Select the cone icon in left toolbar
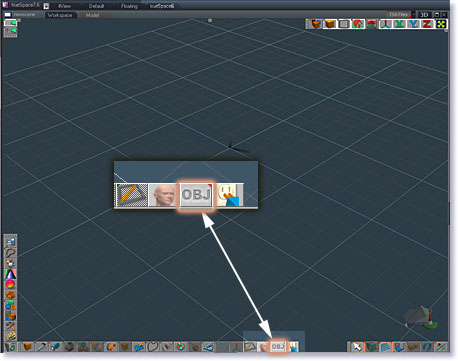Viewport: 458px width, 361px height. point(11,274)
